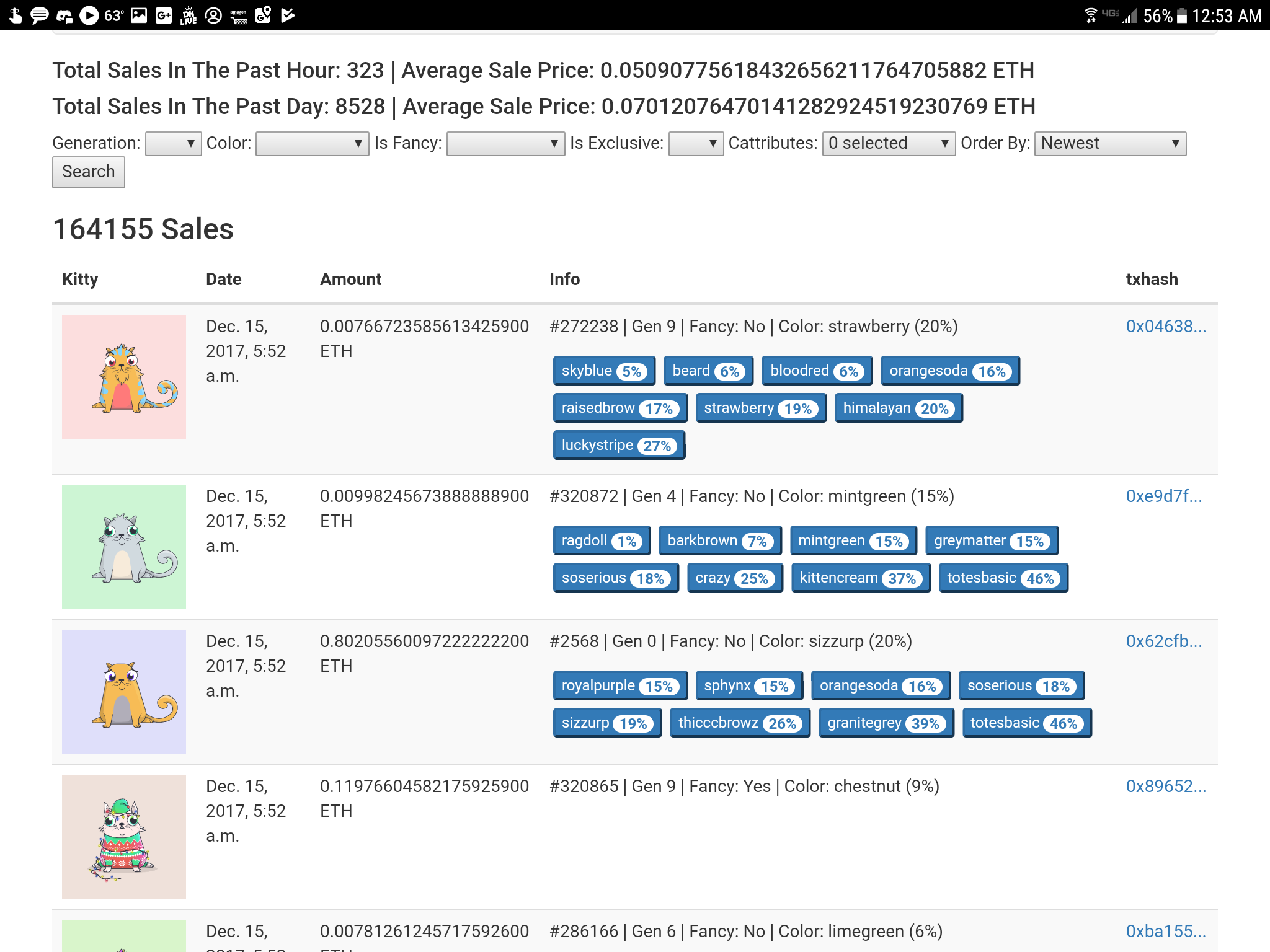This screenshot has height=952, width=1270.
Task: Tap the Google+ notification icon
Action: (x=164, y=15)
